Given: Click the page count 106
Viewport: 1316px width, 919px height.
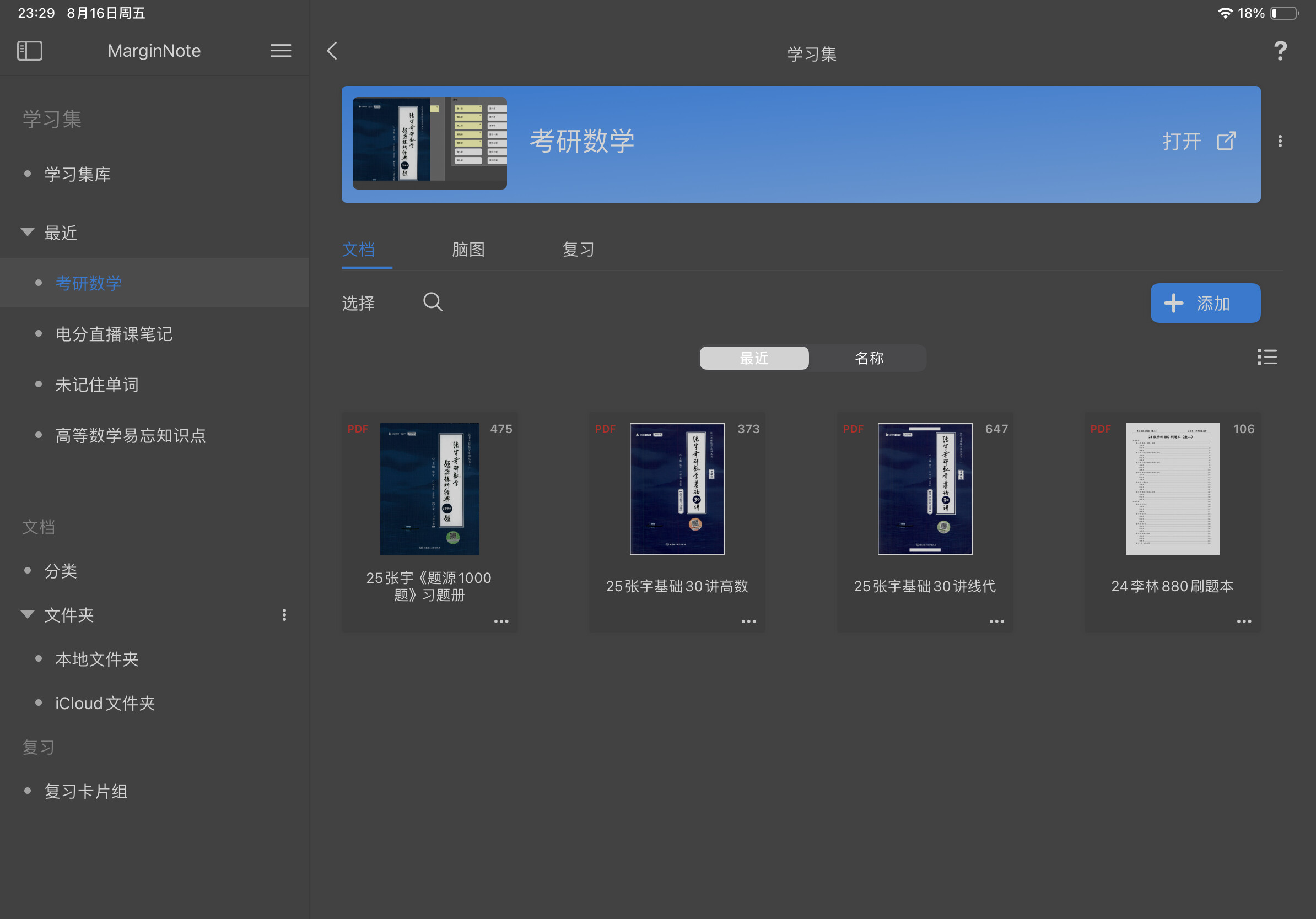Looking at the screenshot, I should click(x=1244, y=429).
